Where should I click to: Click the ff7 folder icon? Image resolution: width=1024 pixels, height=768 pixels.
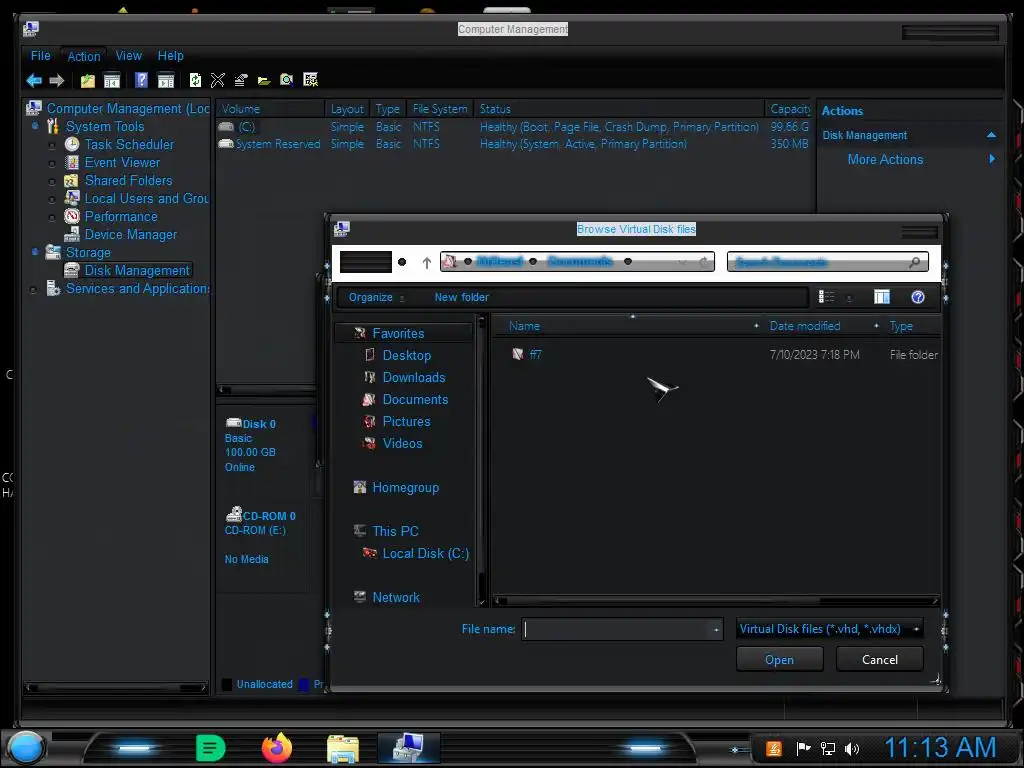pos(518,355)
